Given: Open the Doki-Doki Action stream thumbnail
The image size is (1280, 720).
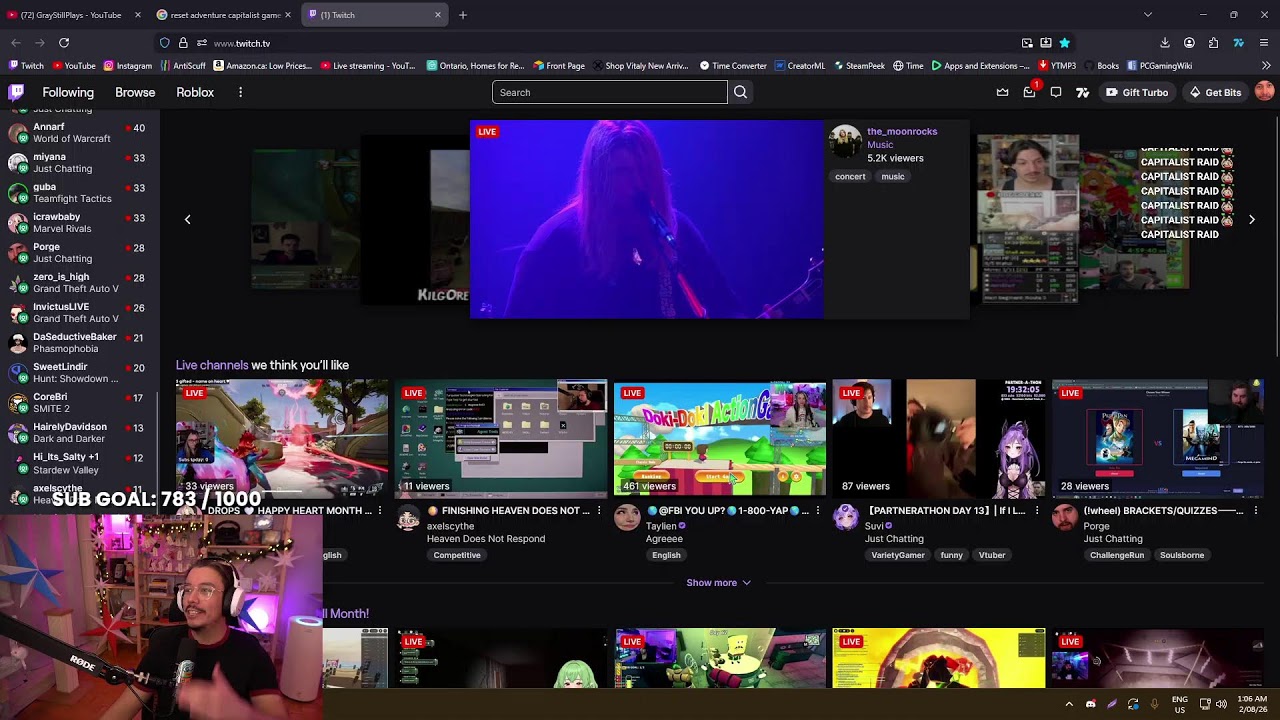Looking at the screenshot, I should click(720, 439).
